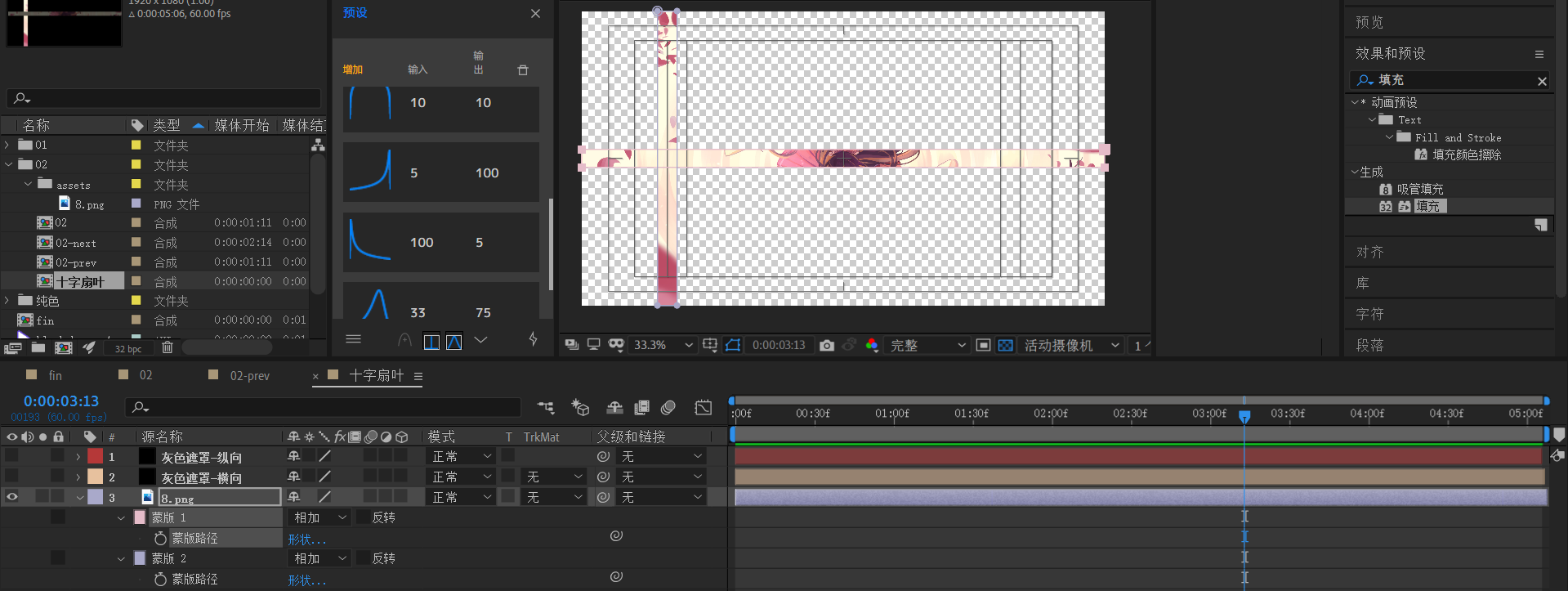Switch to the 02 timeline tab
The height and width of the screenshot is (591, 1568).
(x=145, y=375)
